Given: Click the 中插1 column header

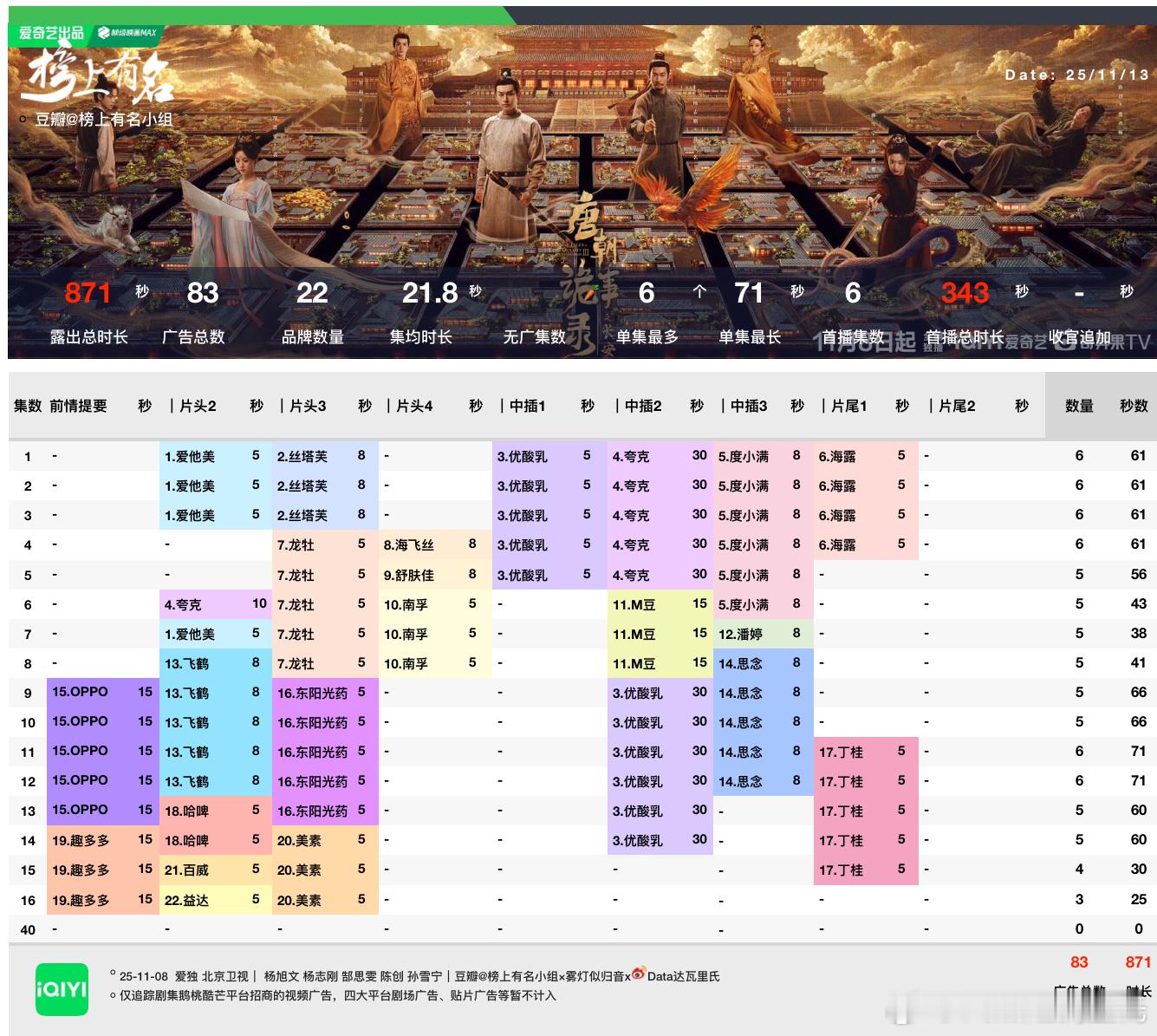Looking at the screenshot, I should point(528,406).
